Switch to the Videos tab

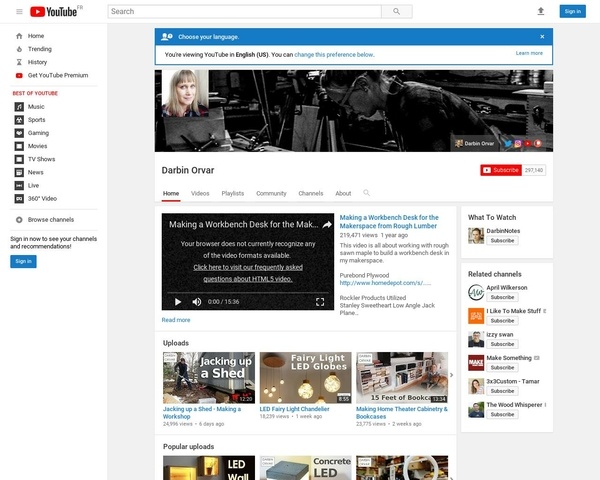point(200,193)
